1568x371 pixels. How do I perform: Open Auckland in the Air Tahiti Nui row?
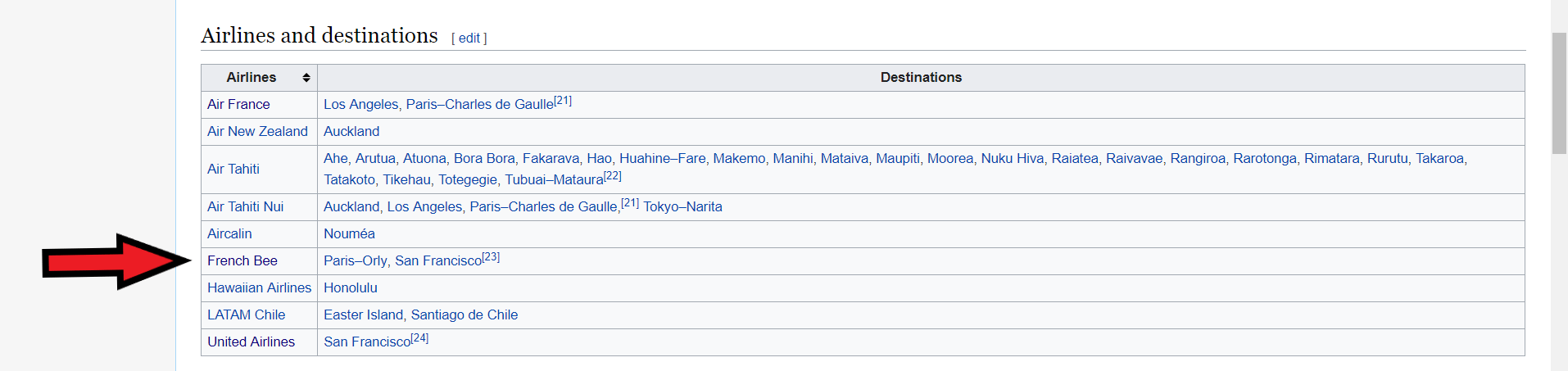[x=351, y=206]
